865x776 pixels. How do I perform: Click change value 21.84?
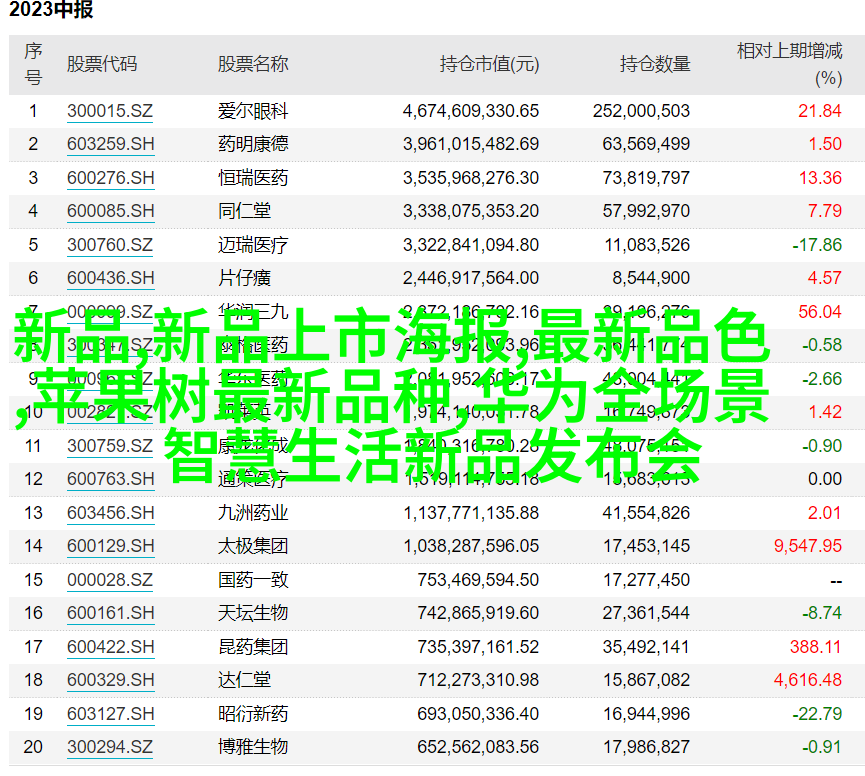tap(820, 111)
